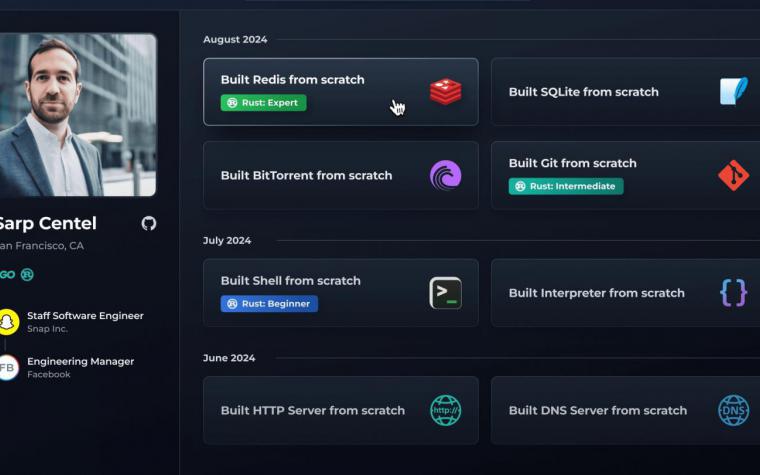Click the SQLite feather icon
Screen dimensions: 760x475
click(733, 91)
